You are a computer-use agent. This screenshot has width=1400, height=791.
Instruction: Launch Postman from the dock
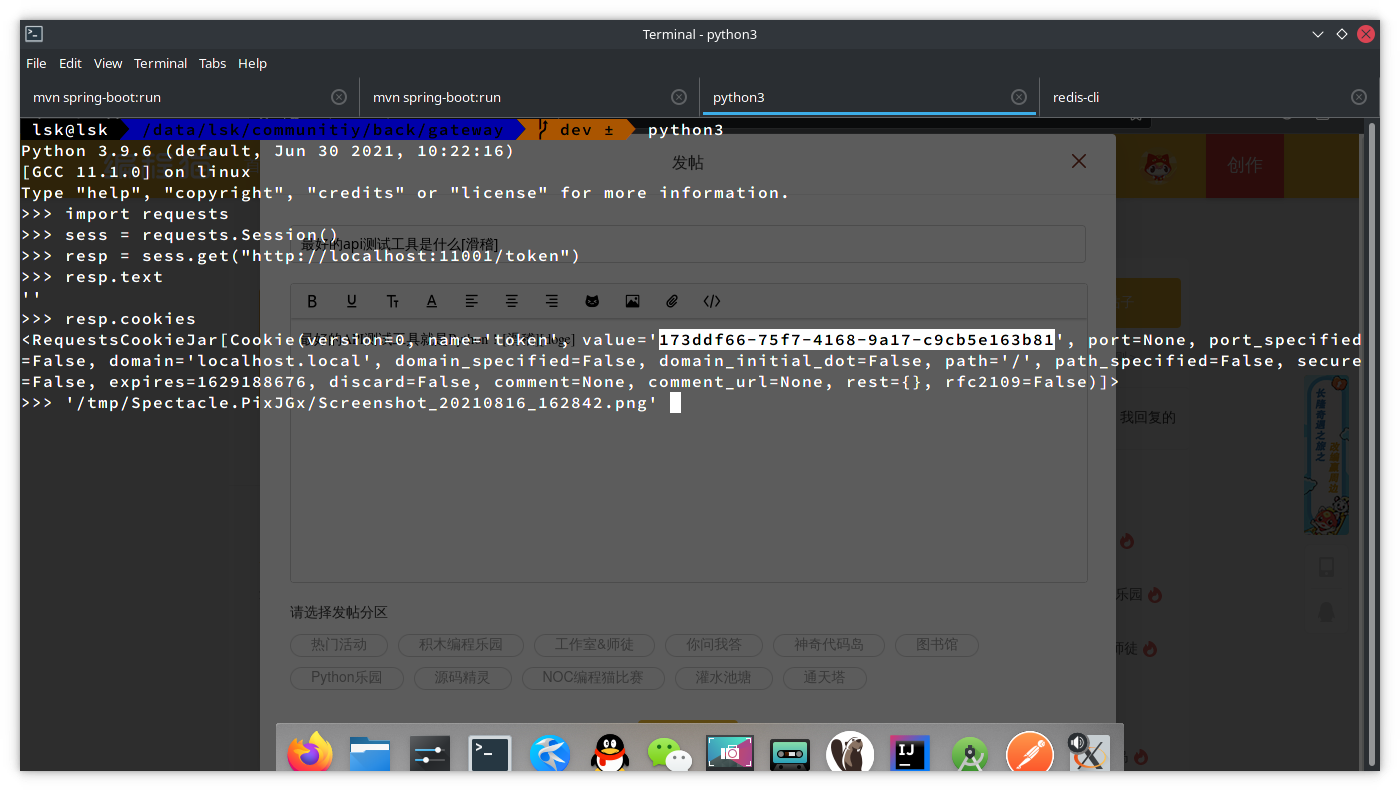tap(1030, 753)
